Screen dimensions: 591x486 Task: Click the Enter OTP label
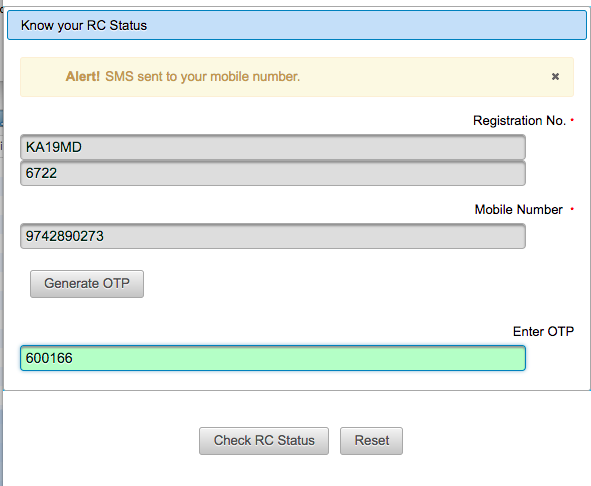tap(543, 331)
